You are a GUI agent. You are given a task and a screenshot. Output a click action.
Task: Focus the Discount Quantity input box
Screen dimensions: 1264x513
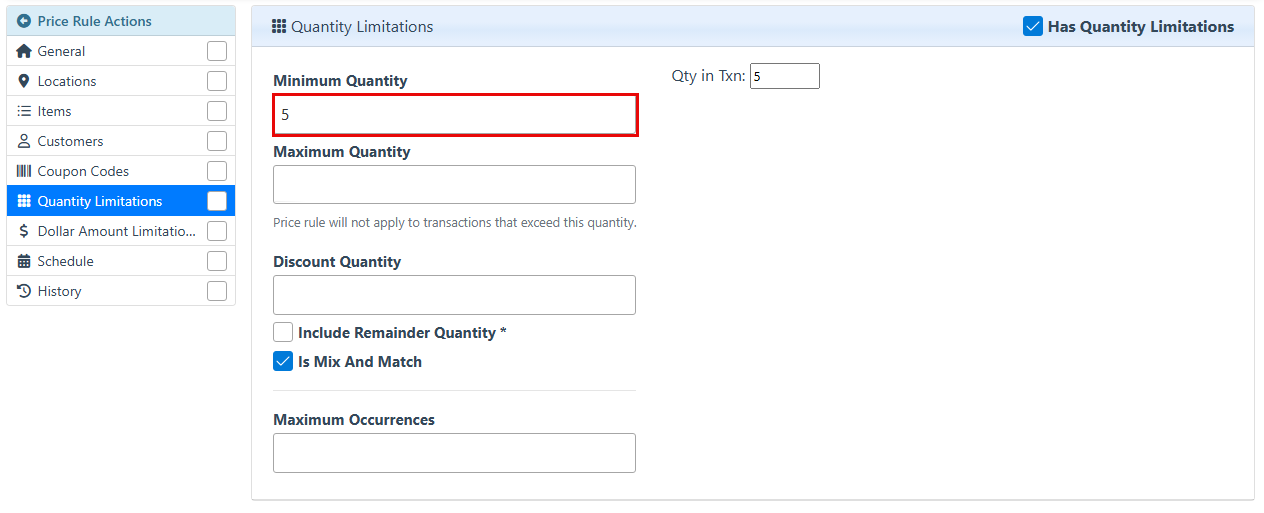(x=454, y=295)
